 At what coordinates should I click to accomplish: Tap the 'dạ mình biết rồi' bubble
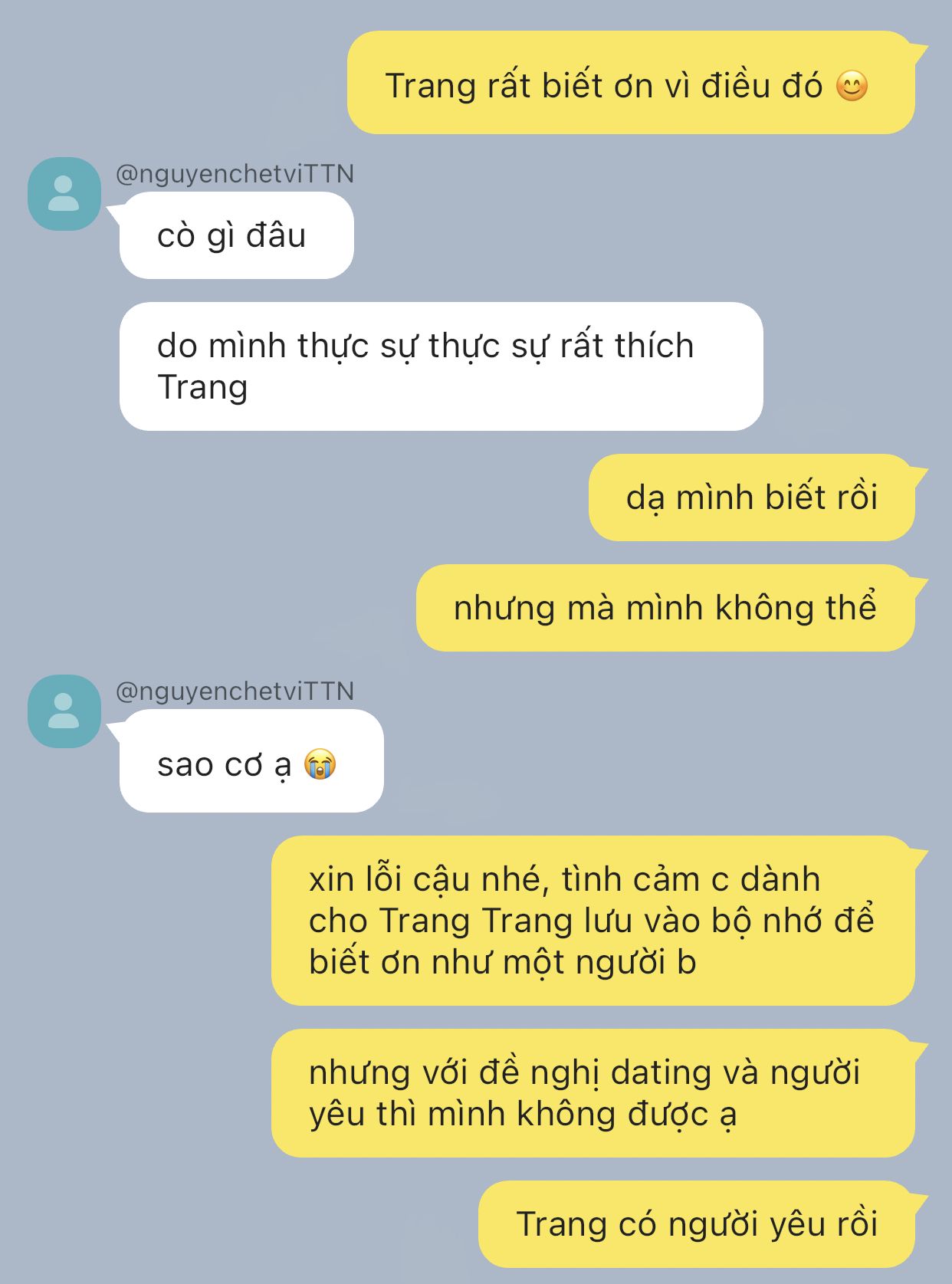pos(752,498)
